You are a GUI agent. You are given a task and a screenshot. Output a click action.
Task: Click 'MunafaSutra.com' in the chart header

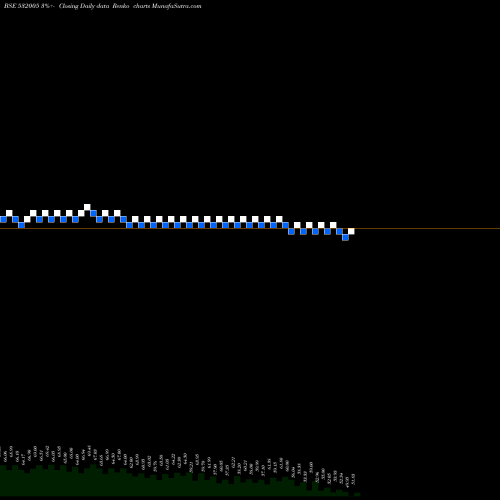click(176, 6)
